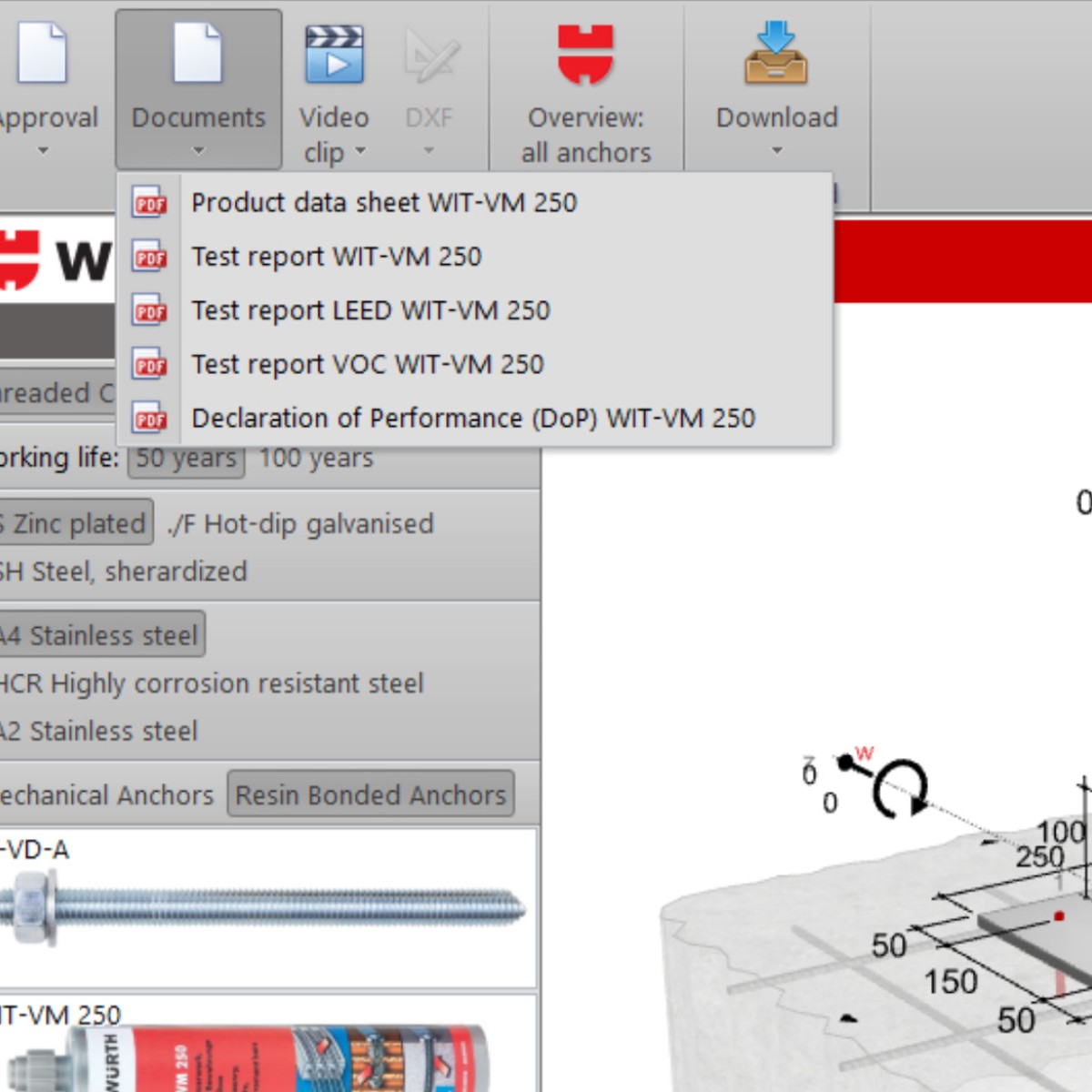Click the rotation arrow icon in 3D view
The height and width of the screenshot is (1092, 1092).
click(900, 788)
